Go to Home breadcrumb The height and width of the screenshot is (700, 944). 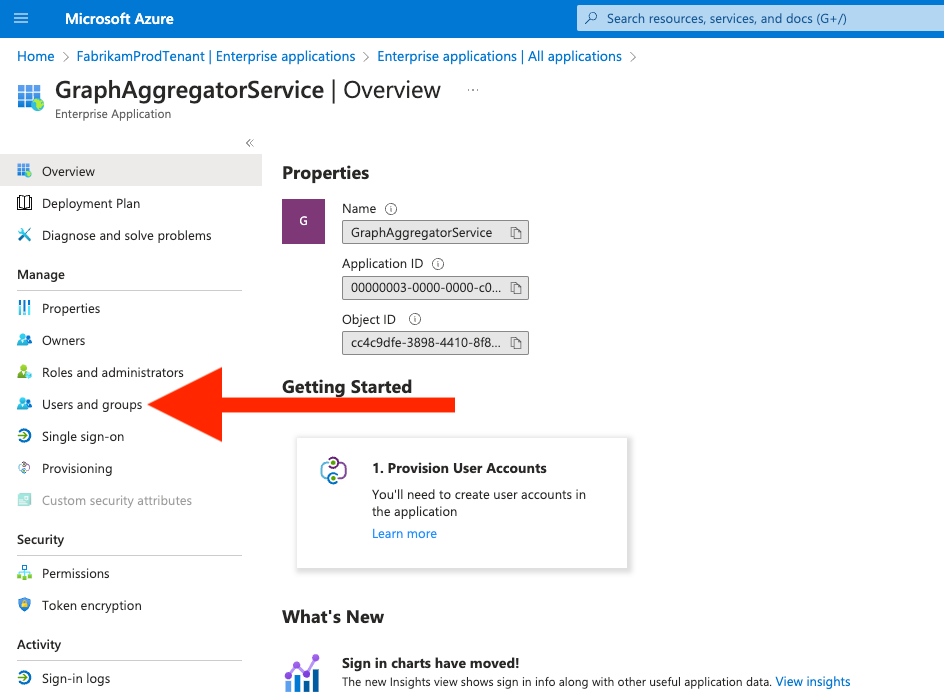tap(36, 56)
